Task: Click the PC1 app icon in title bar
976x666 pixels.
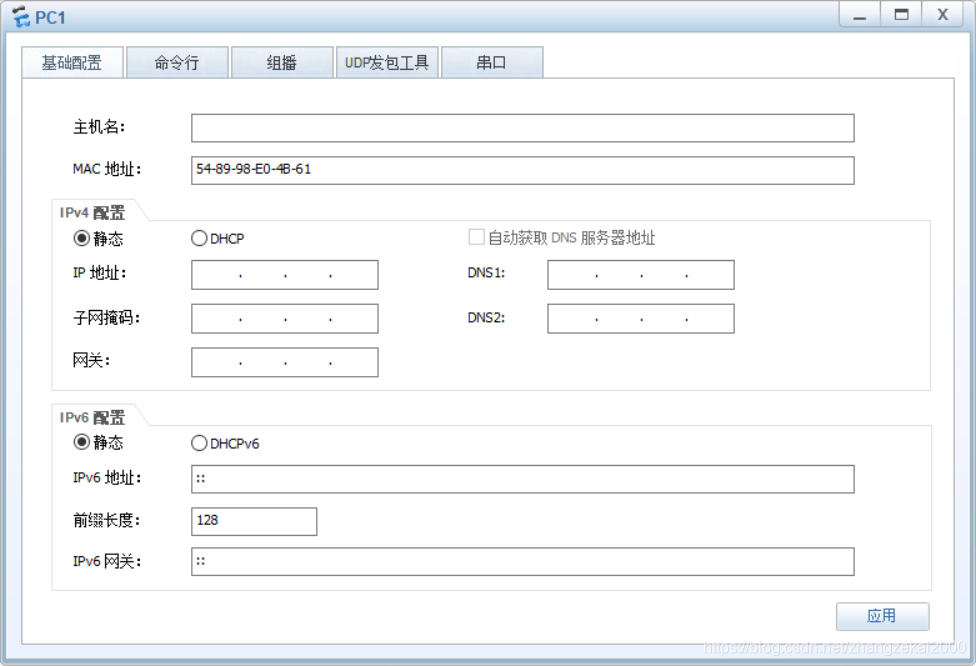Action: click(21, 16)
